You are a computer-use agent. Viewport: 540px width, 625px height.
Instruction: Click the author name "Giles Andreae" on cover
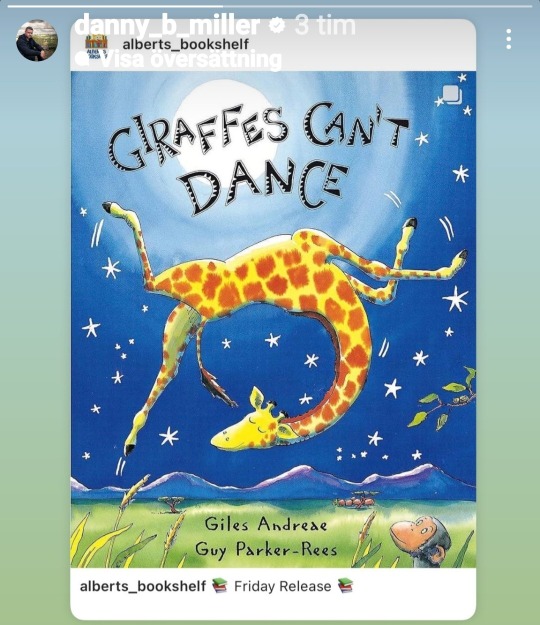(266, 524)
